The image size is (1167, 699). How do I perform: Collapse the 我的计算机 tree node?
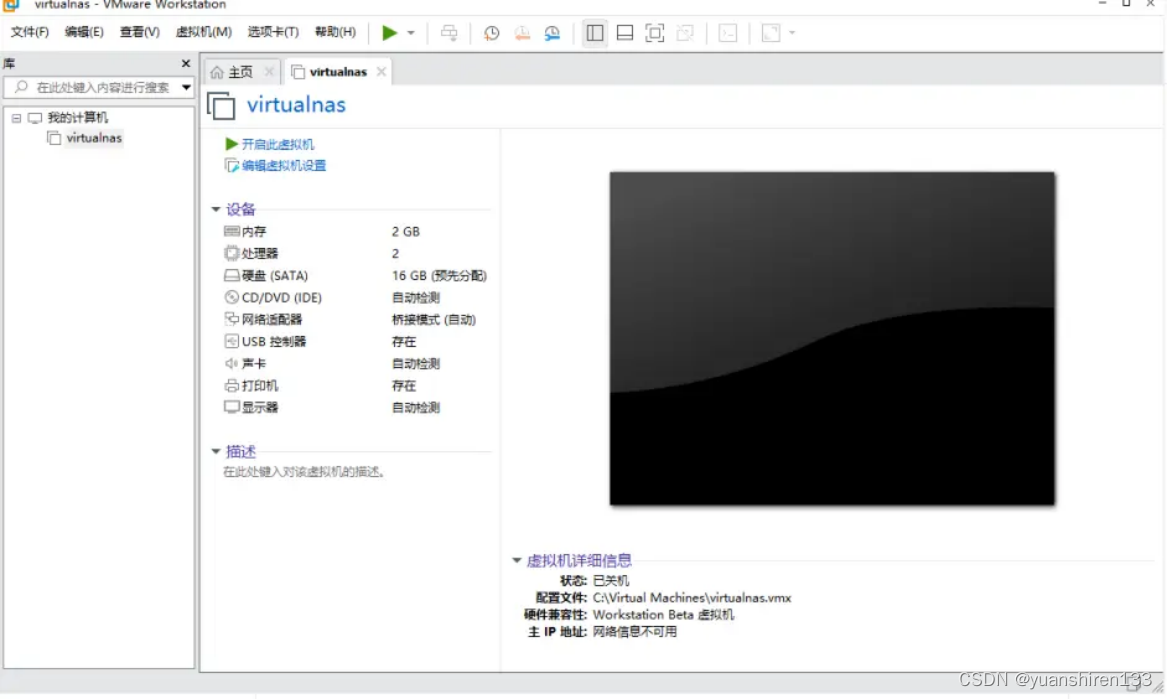point(16,117)
